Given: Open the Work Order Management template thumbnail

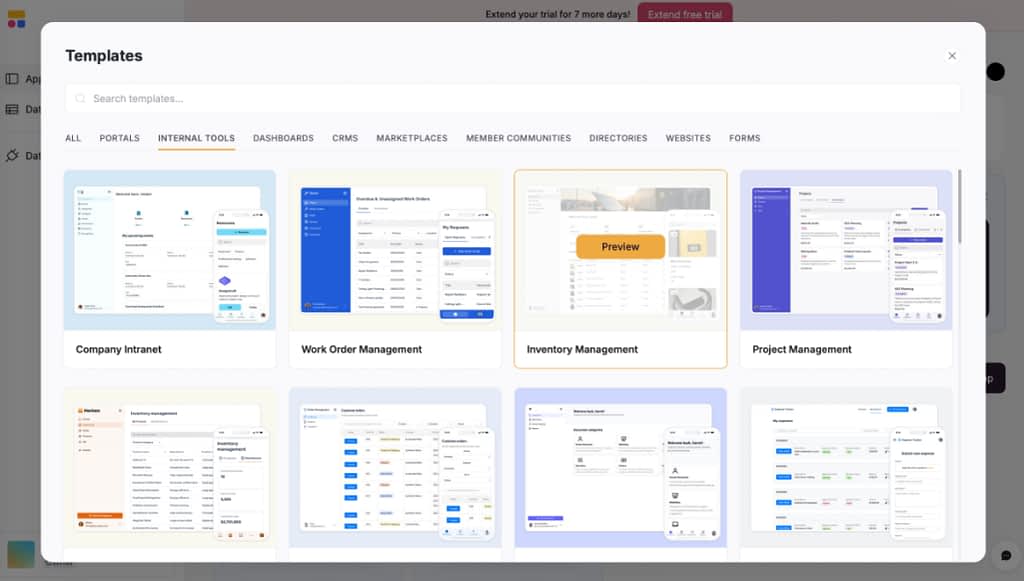Looking at the screenshot, I should click(395, 250).
